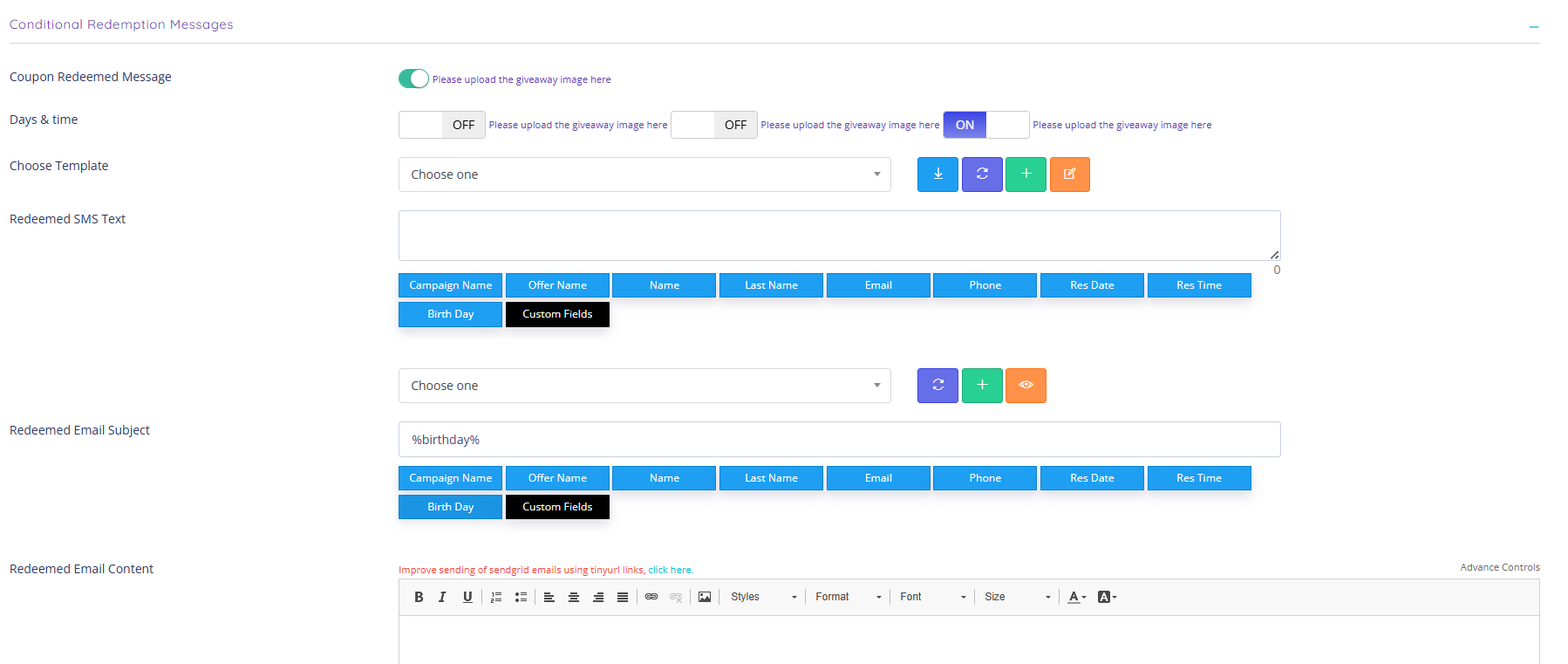Toggle italic formatting in the email editor

(442, 597)
